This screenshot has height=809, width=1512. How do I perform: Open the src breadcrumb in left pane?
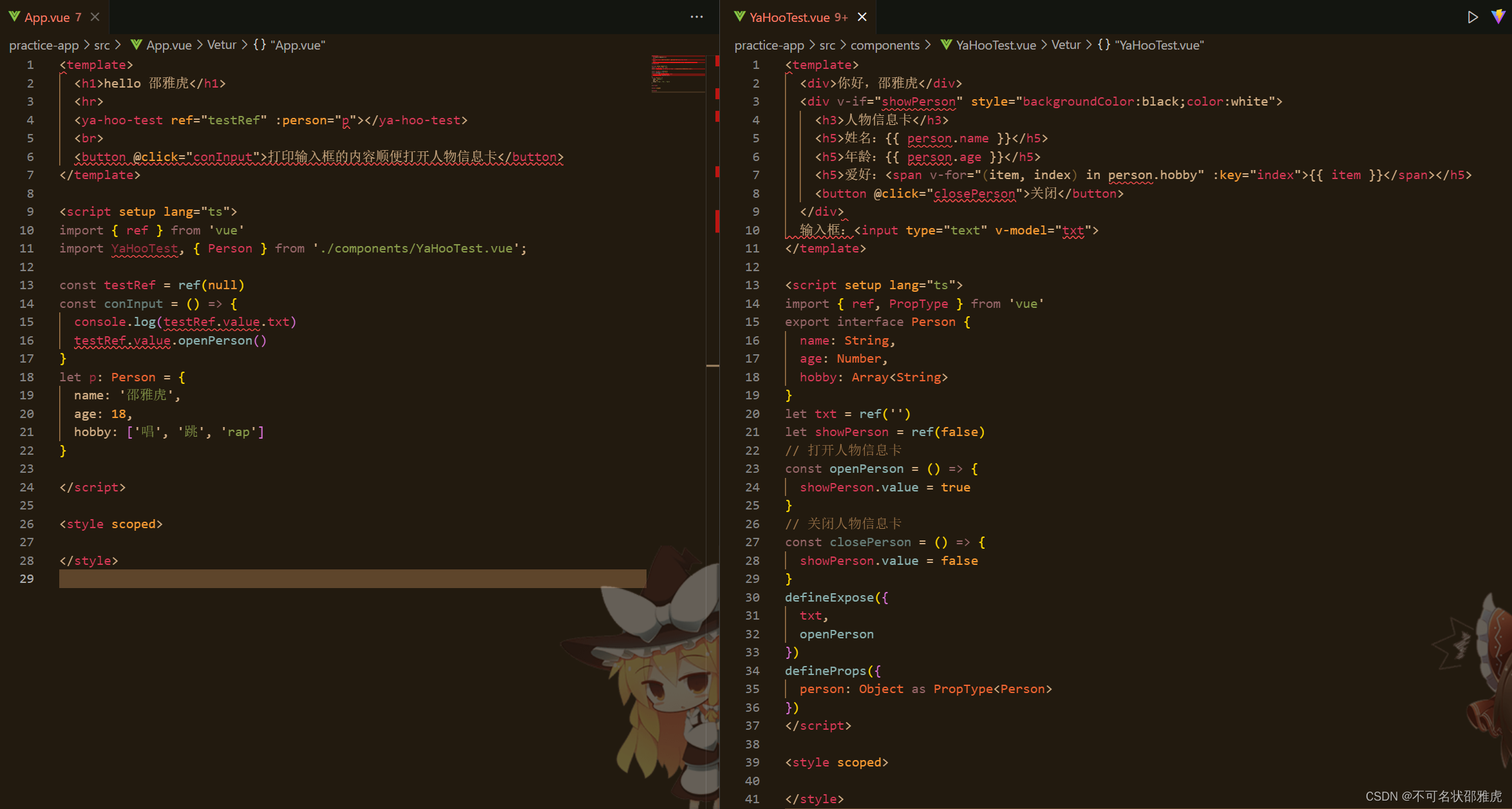tap(102, 45)
